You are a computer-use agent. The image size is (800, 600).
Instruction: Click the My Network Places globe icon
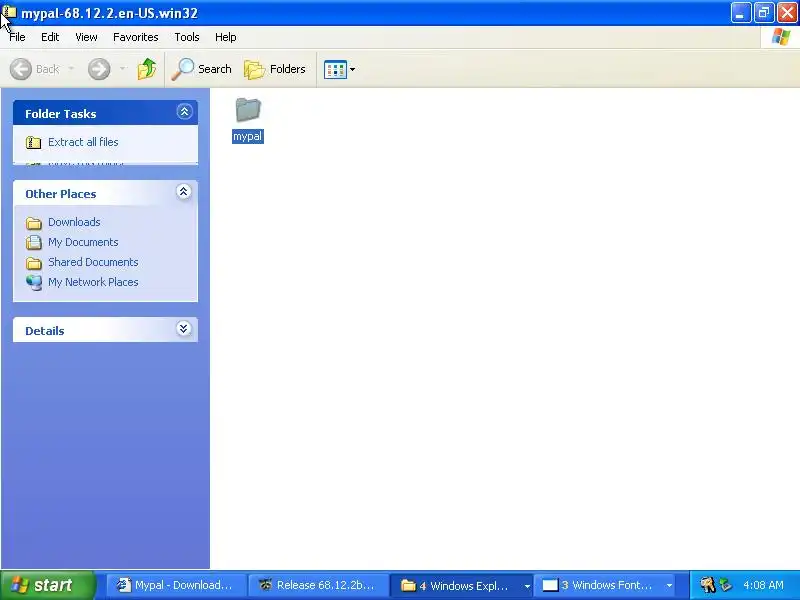point(34,282)
